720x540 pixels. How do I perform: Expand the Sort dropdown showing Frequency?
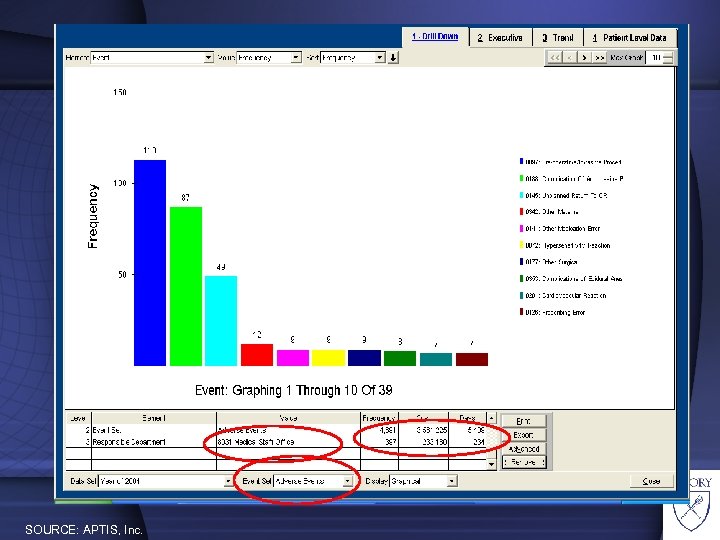click(380, 57)
